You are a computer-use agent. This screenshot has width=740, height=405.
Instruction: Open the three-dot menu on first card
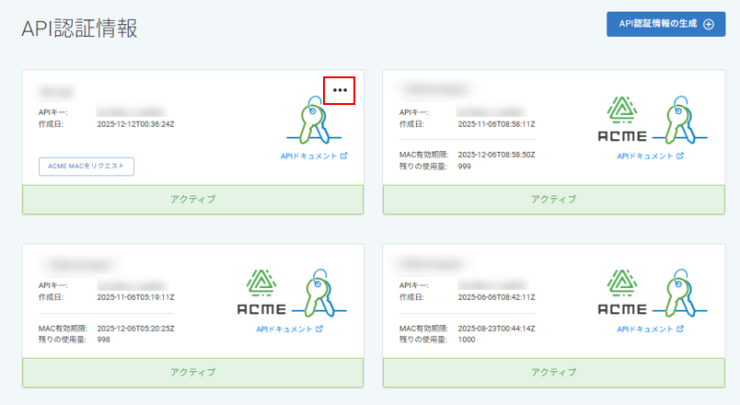click(339, 90)
